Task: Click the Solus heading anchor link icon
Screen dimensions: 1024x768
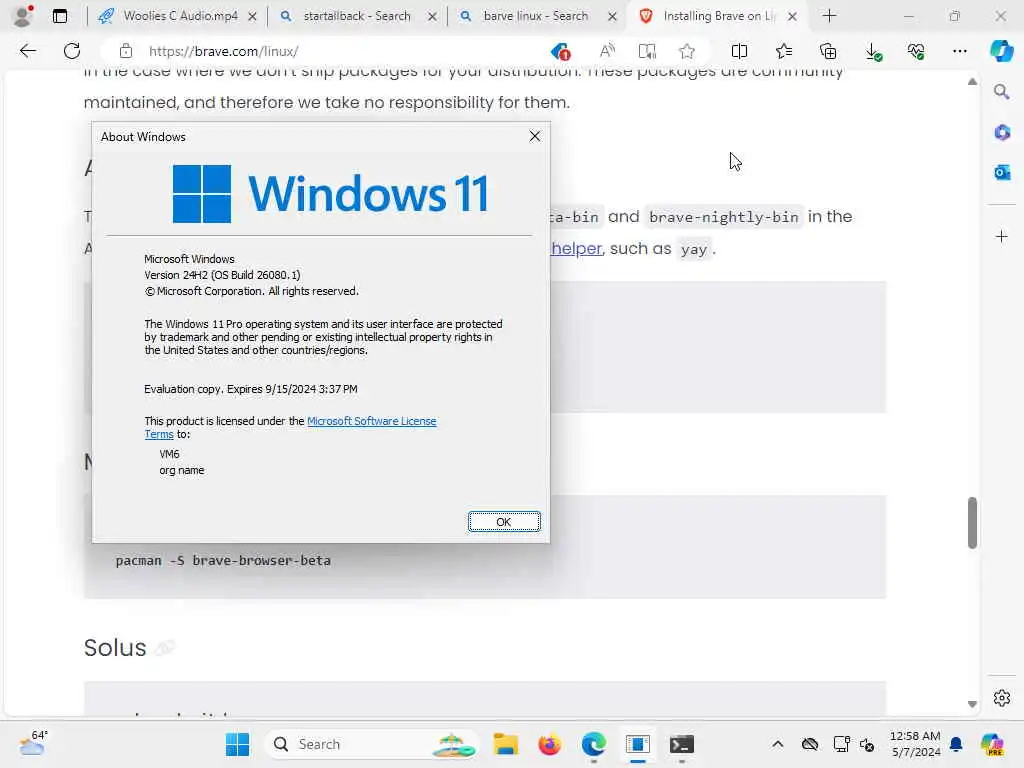Action: click(165, 647)
